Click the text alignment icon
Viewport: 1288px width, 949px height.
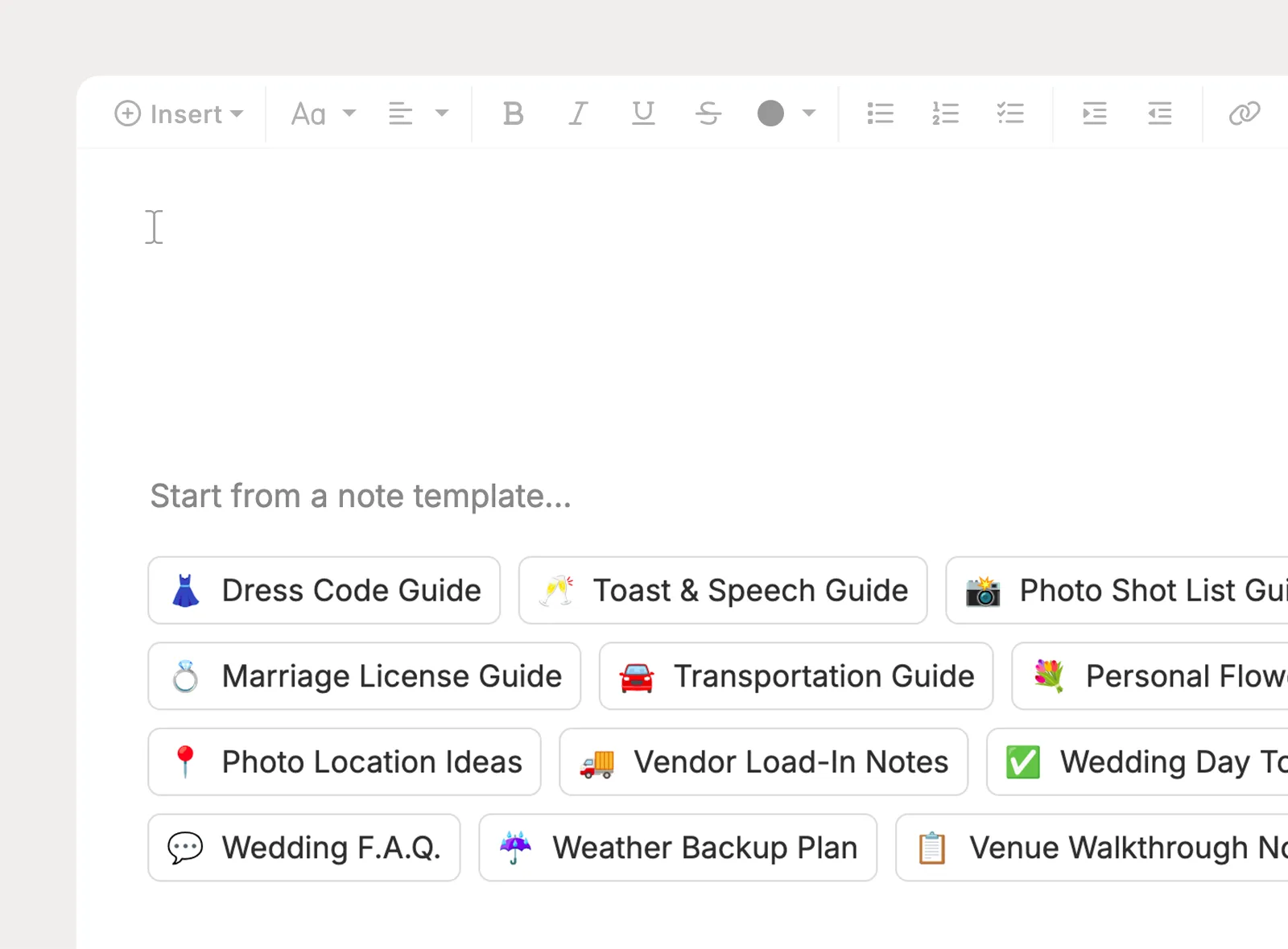pos(401,113)
